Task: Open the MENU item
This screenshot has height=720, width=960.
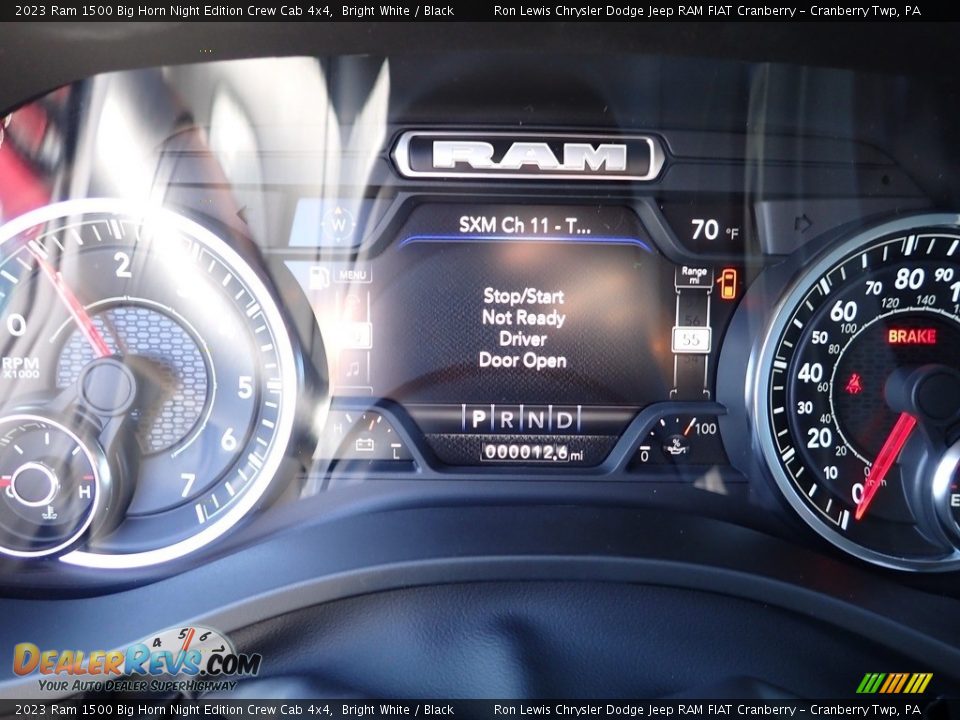Action: pyautogui.click(x=353, y=275)
